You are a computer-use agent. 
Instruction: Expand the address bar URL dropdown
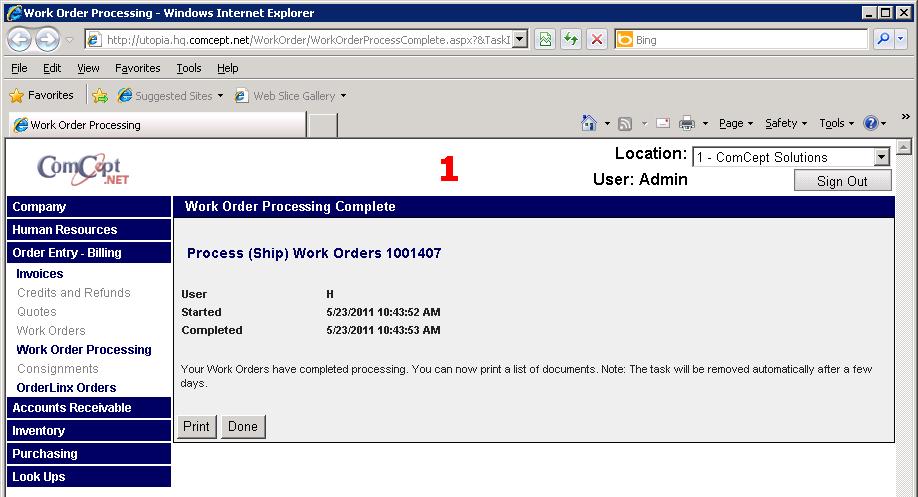click(x=521, y=40)
